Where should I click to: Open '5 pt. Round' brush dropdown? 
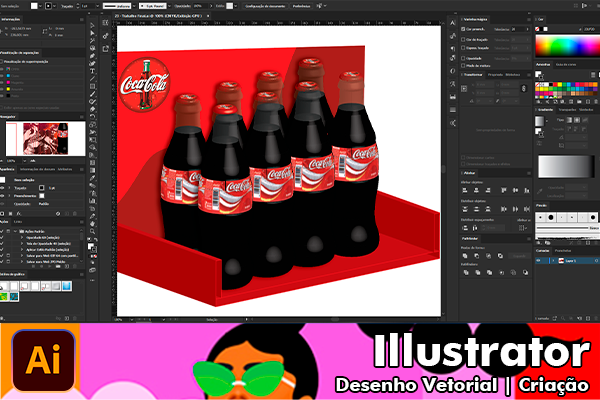(170, 6)
